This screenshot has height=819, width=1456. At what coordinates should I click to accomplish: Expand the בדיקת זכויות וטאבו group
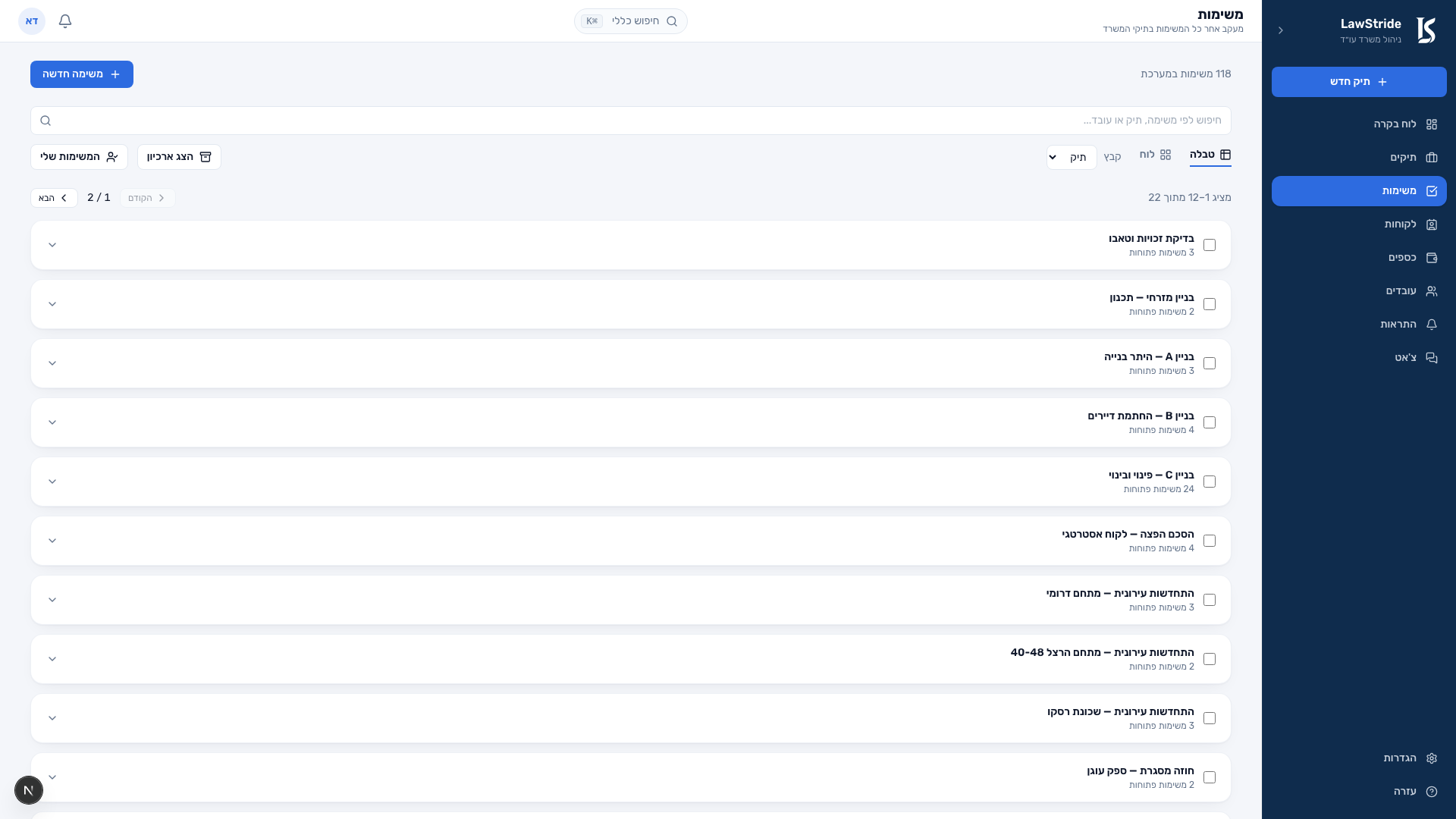pyautogui.click(x=52, y=245)
